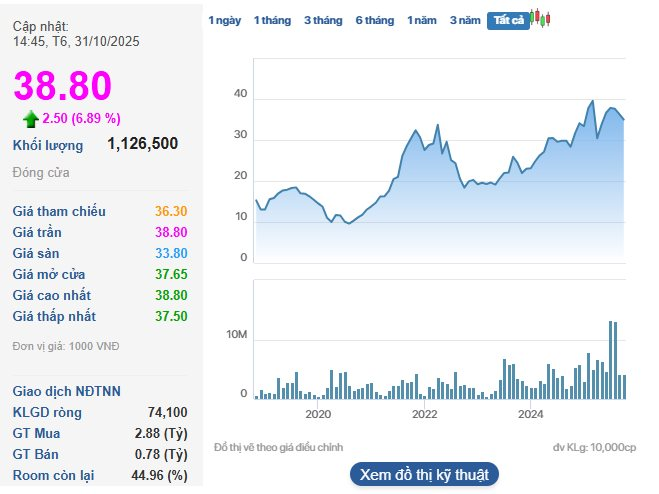Viewport: 659px width, 494px height.
Task: Click the green up arrow price indicator
Action: pyautogui.click(x=31, y=119)
